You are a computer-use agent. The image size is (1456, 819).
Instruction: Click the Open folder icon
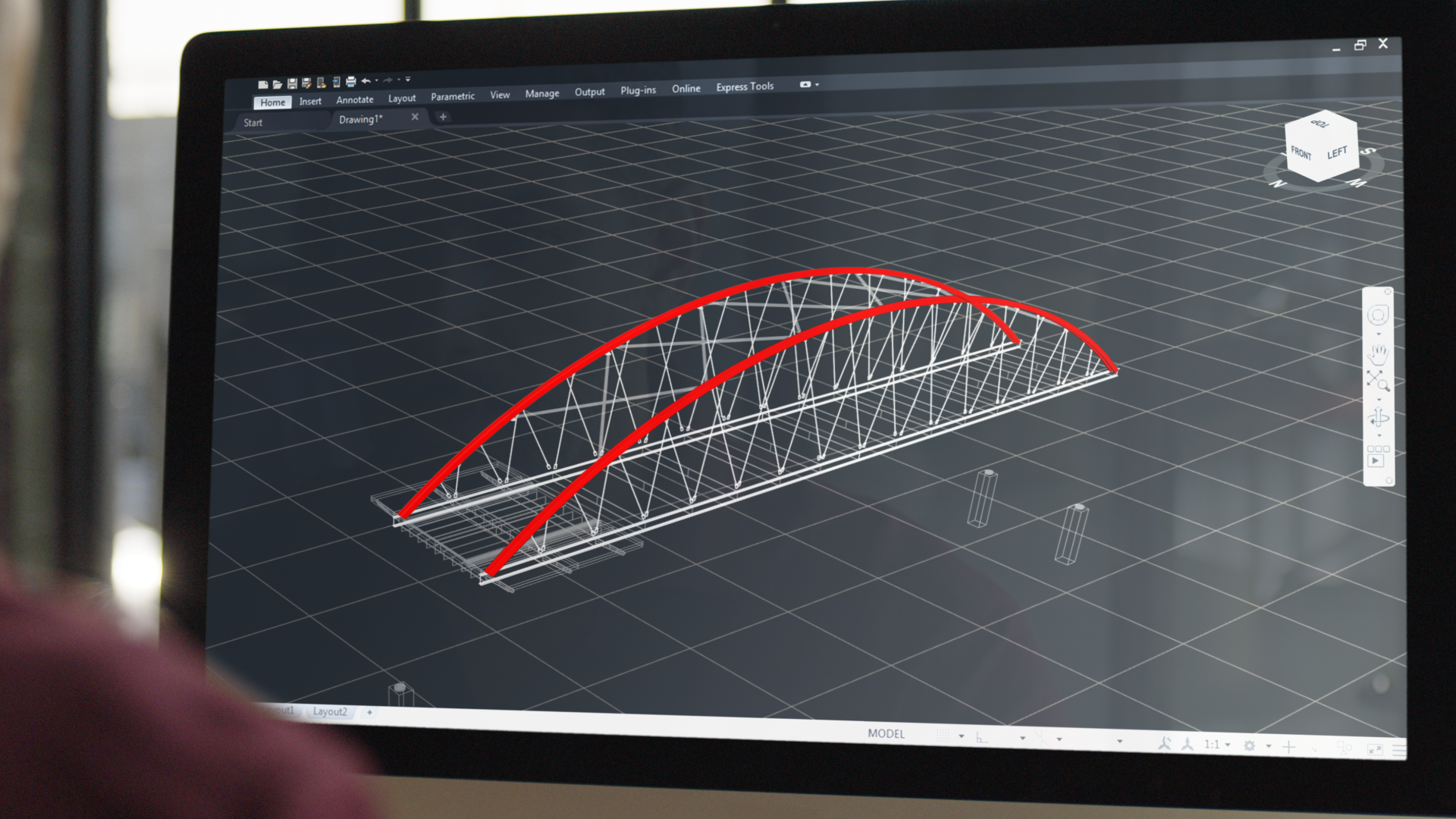click(x=278, y=84)
